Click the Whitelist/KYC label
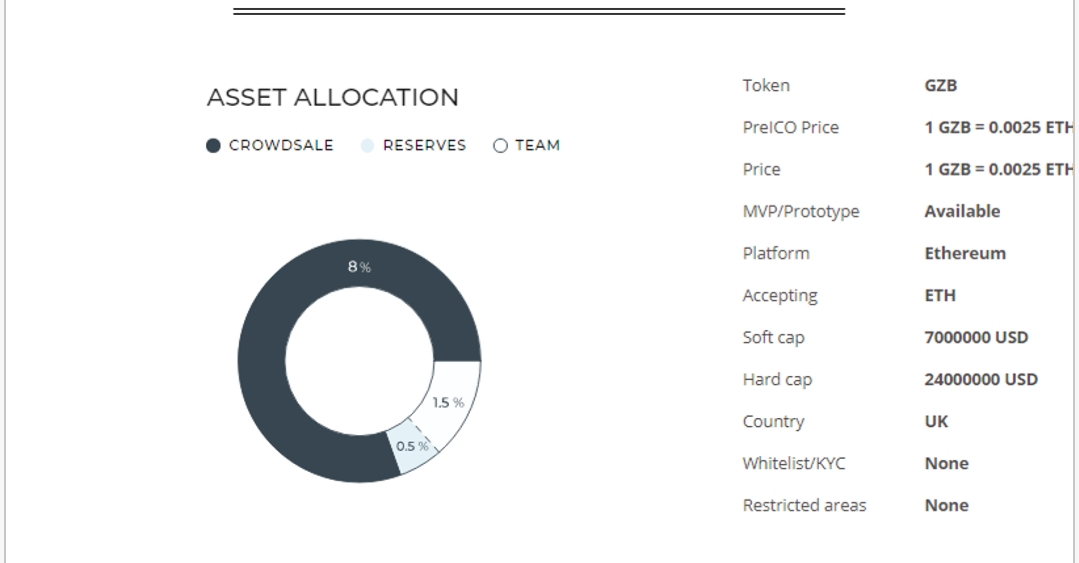This screenshot has height=563, width=1079. [x=793, y=463]
